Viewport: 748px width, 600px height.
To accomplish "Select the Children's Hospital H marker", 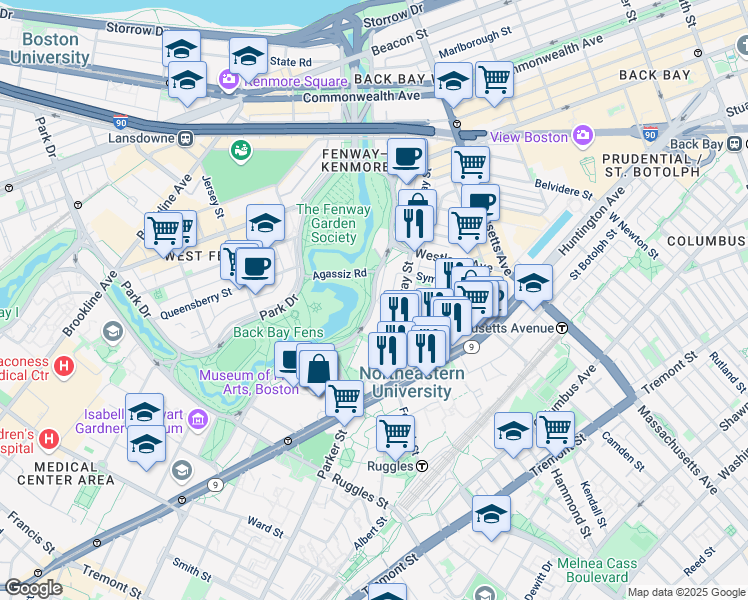I will click(49, 439).
